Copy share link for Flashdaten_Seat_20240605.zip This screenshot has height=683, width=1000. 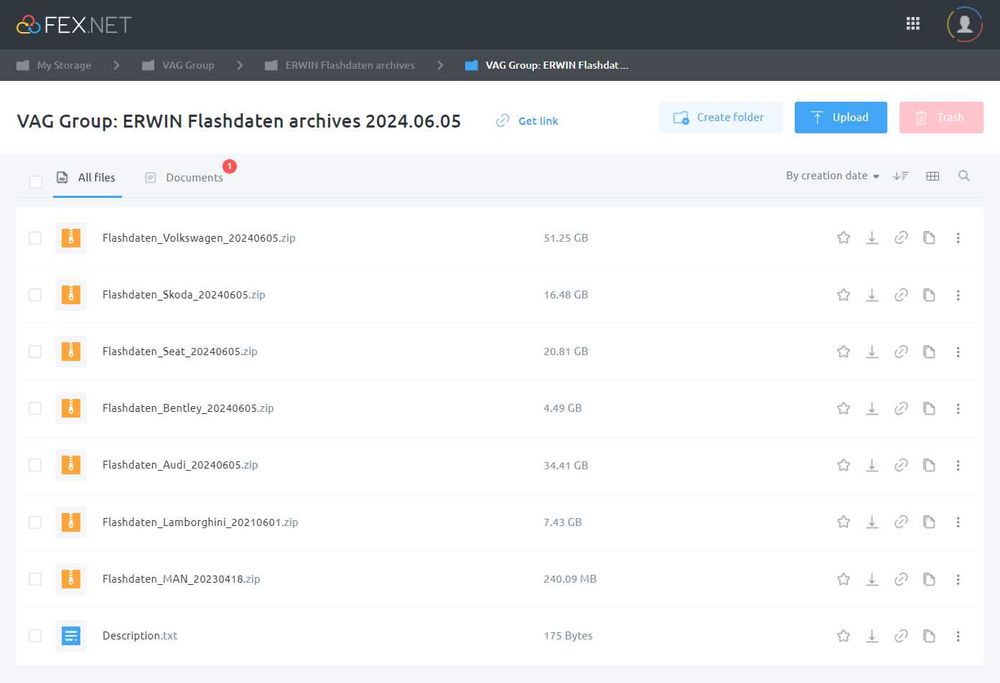point(901,352)
